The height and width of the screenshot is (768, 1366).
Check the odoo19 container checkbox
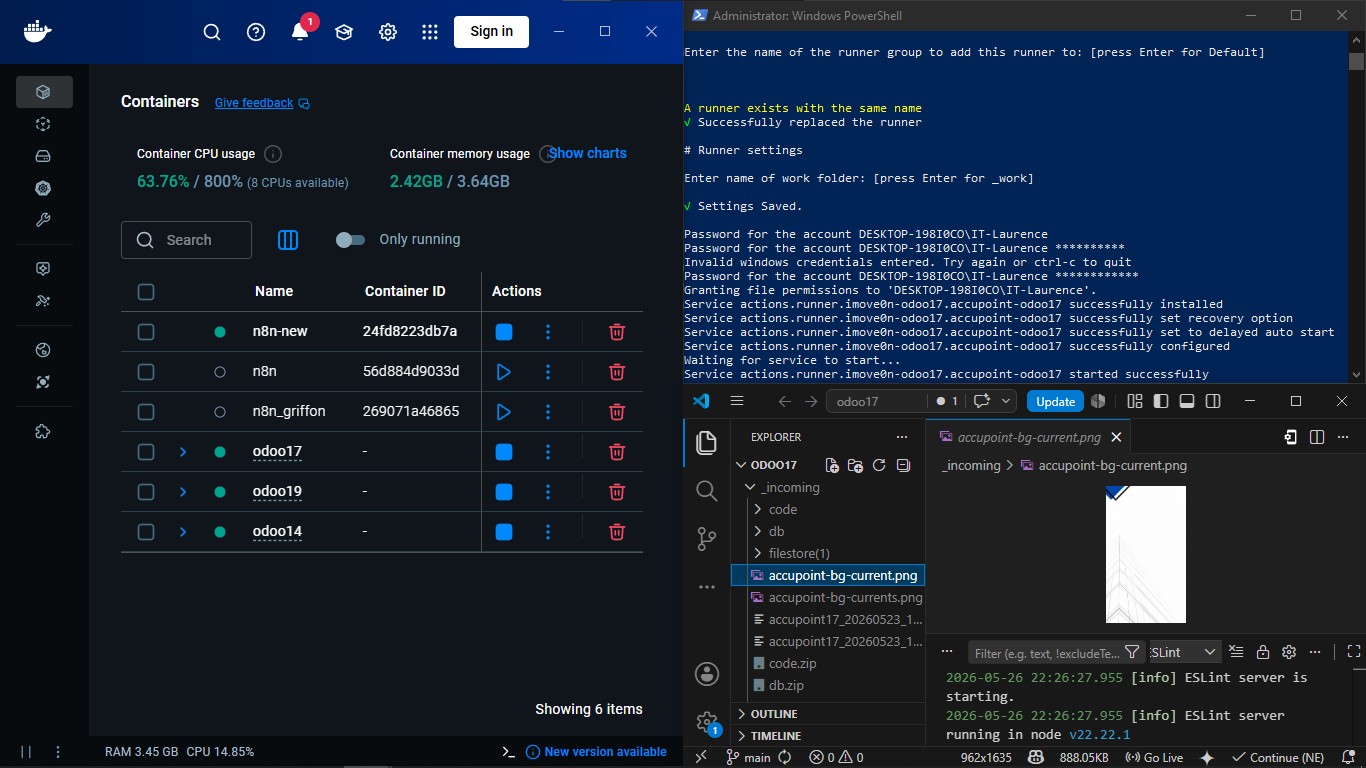point(146,492)
